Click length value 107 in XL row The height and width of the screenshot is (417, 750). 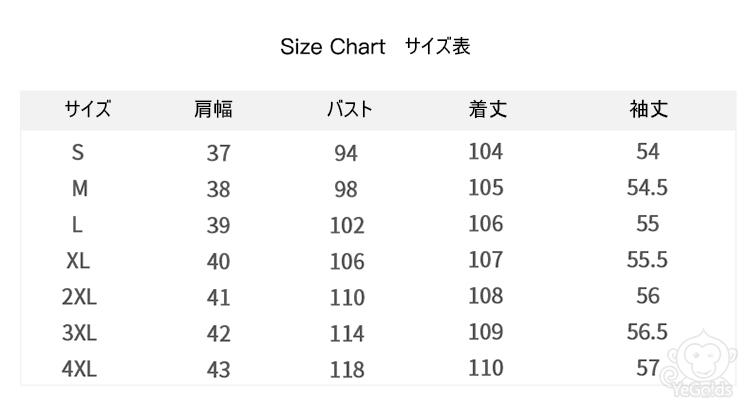(x=486, y=260)
